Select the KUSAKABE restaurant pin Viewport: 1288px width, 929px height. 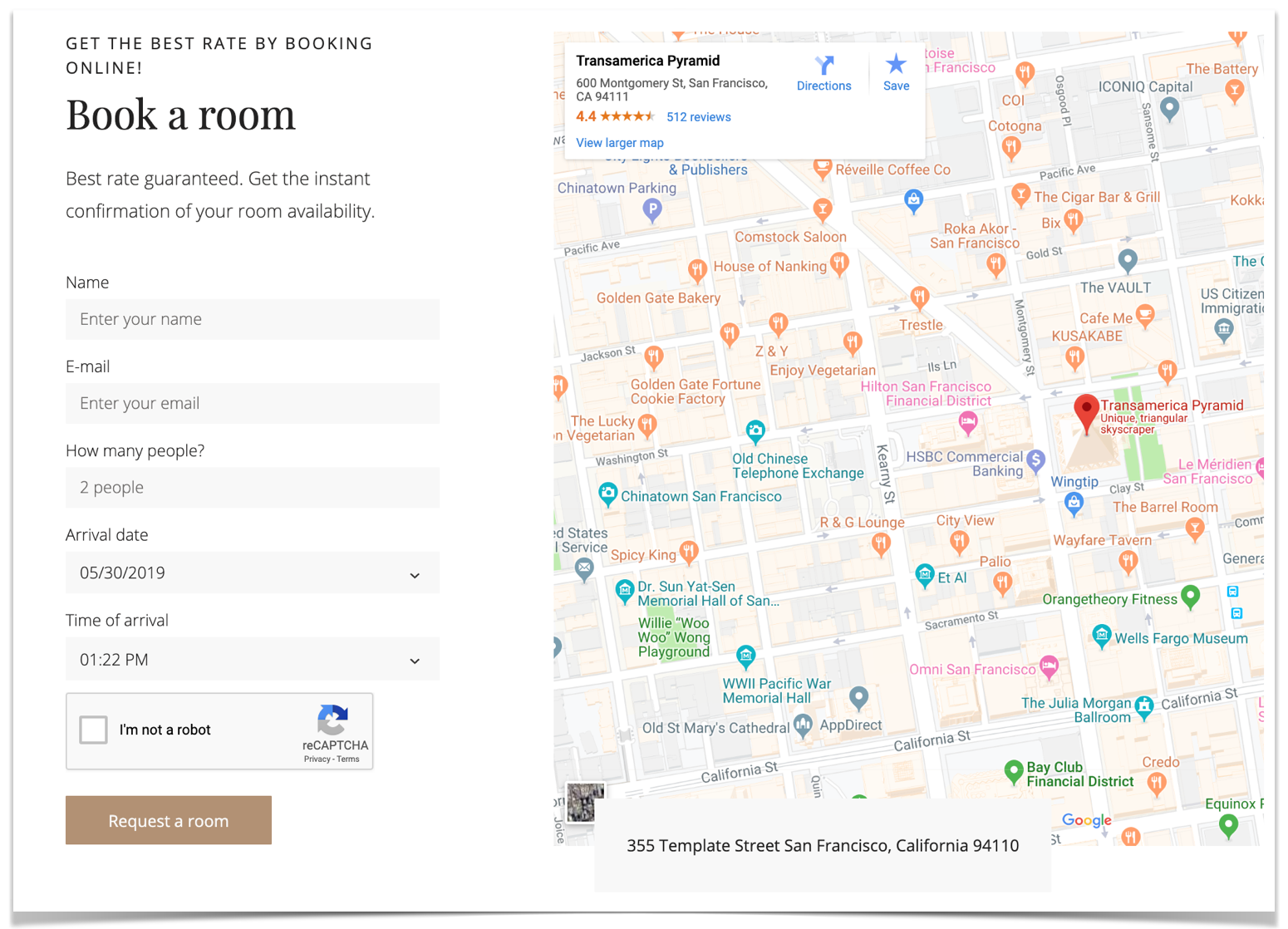pos(1074,358)
